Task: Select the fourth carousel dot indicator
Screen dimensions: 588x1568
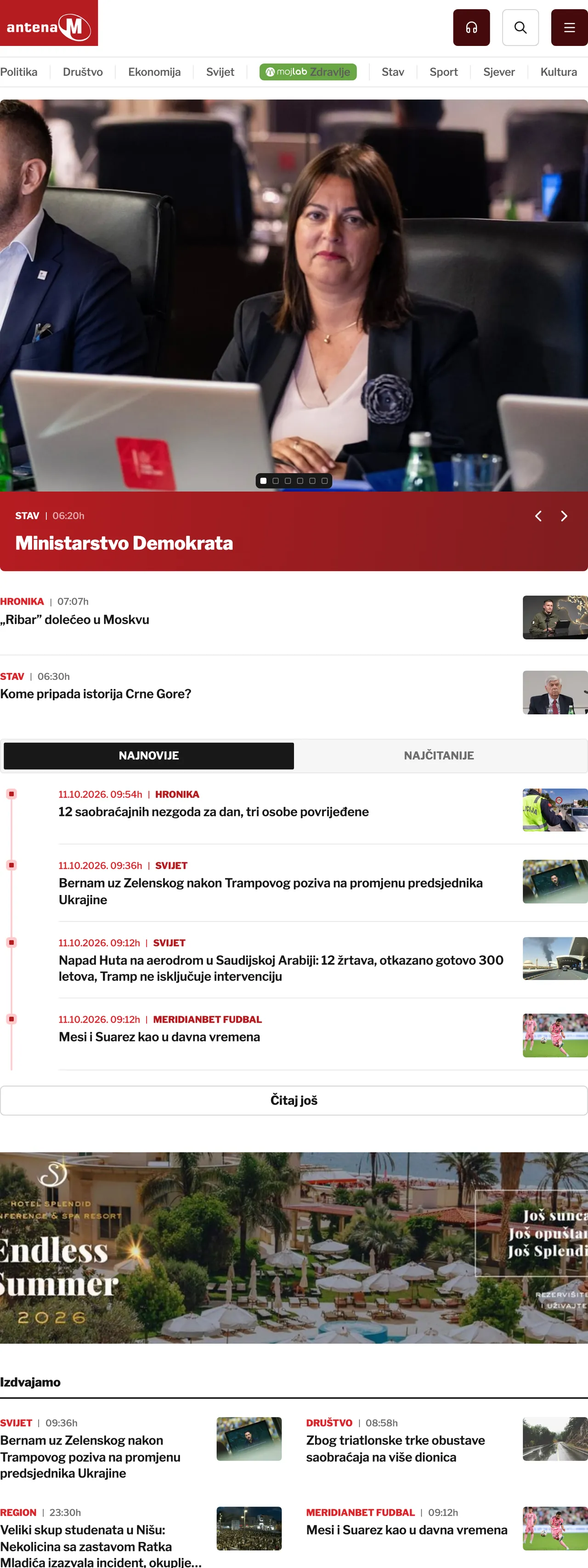Action: (300, 481)
